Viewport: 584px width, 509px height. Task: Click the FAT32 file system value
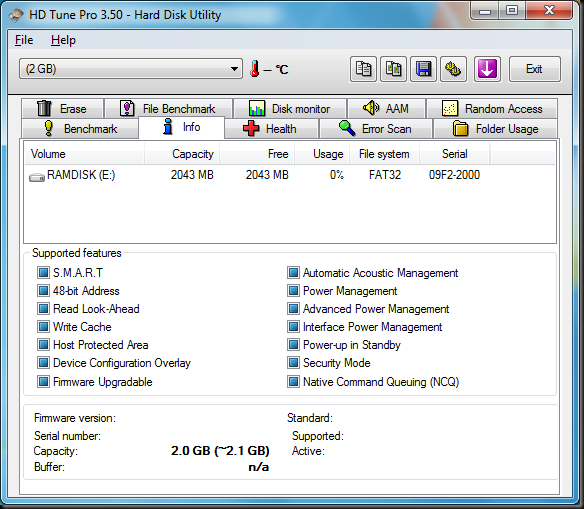[385, 175]
